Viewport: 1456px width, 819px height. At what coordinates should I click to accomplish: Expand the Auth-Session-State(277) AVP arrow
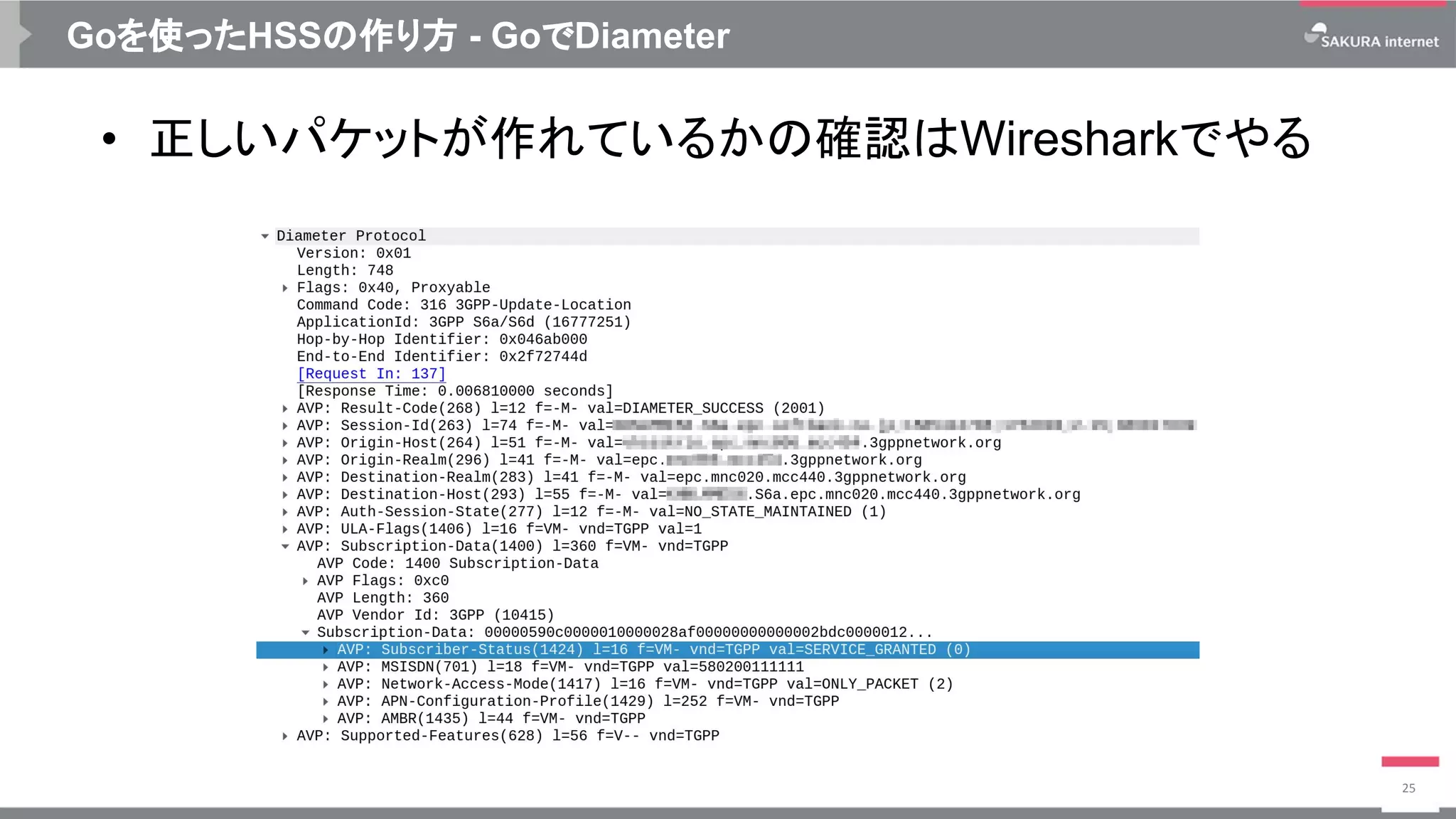[x=285, y=512]
